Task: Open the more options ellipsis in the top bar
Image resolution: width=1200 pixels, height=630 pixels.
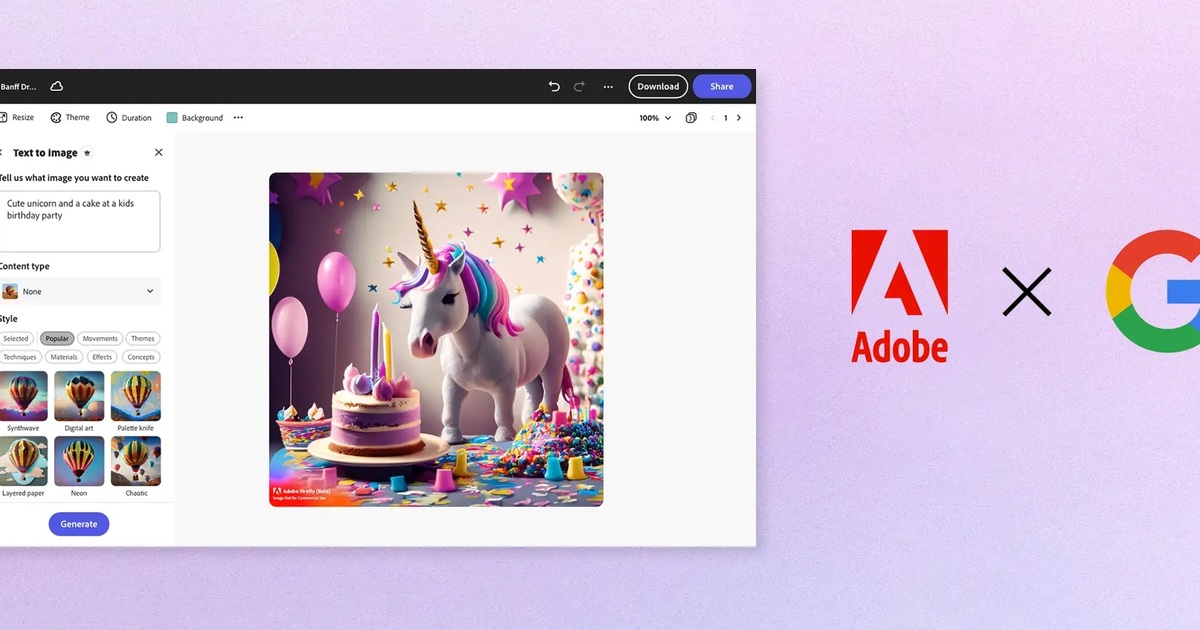Action: tap(608, 87)
